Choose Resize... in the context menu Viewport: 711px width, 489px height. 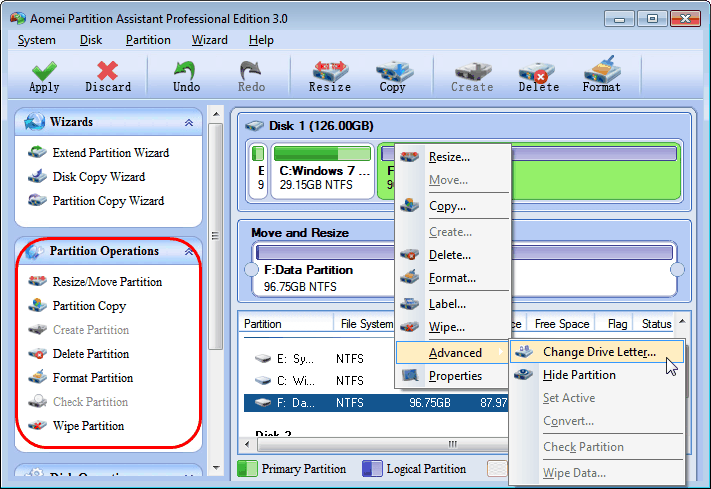pyautogui.click(x=453, y=157)
